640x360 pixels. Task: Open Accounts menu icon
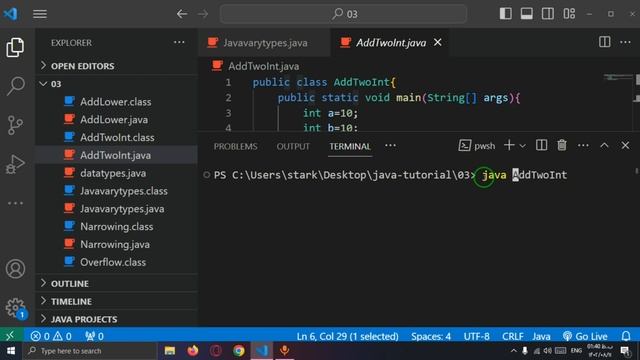coord(16,269)
